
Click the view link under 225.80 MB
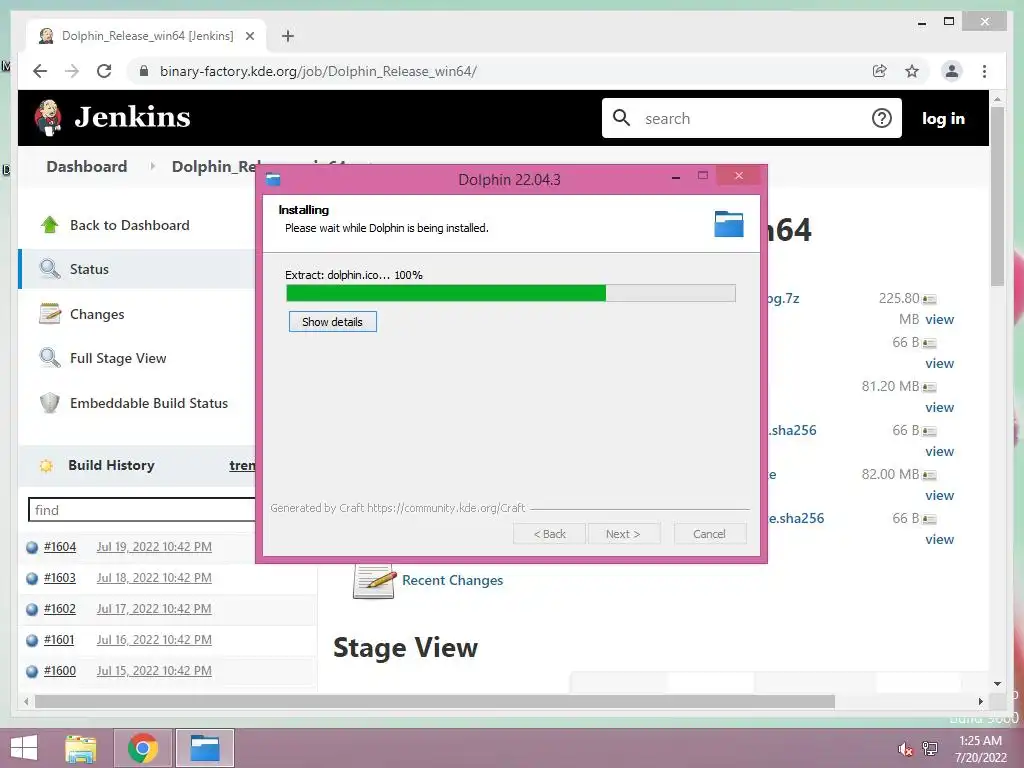pyautogui.click(x=939, y=319)
